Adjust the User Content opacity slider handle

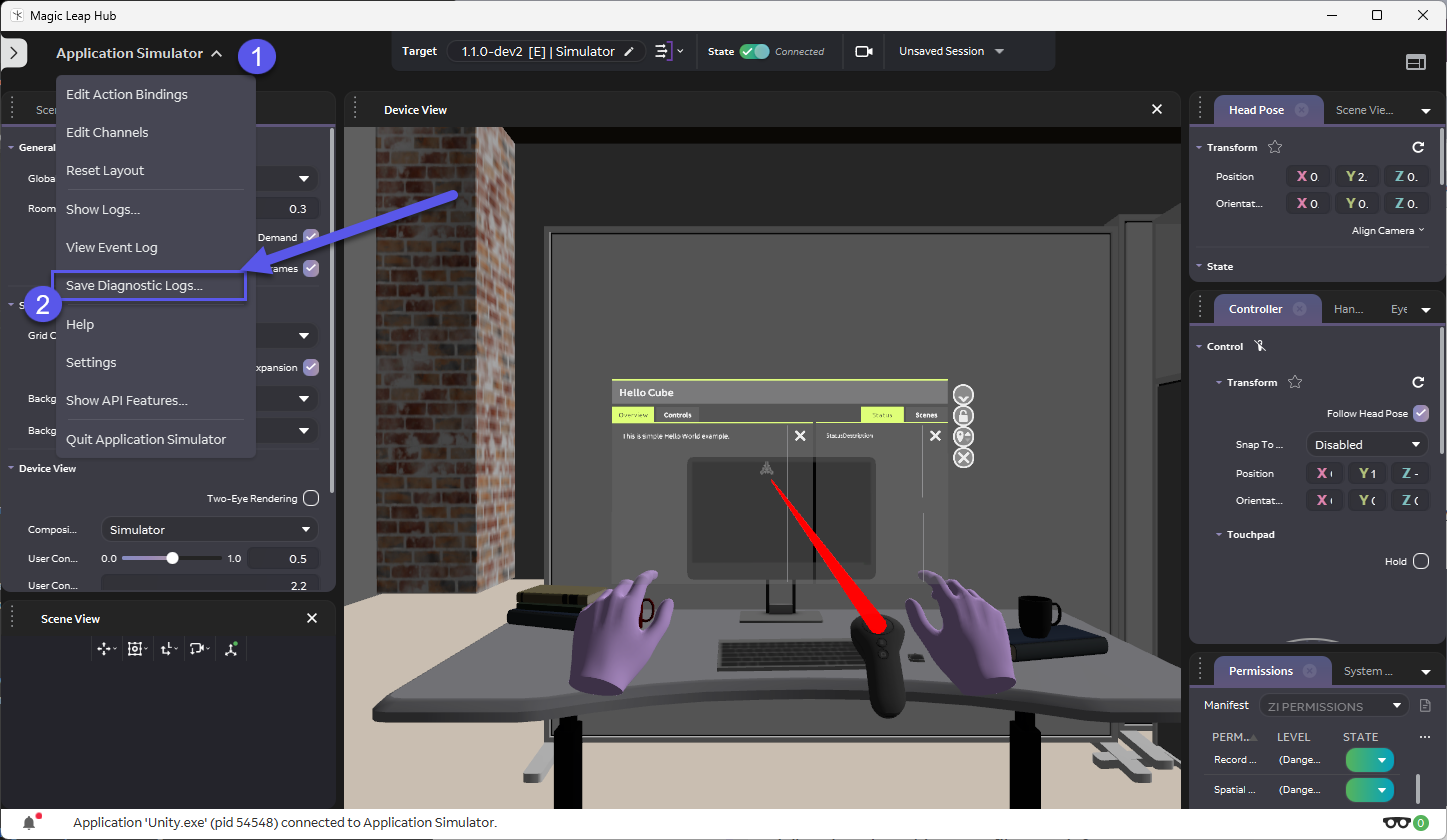(172, 558)
